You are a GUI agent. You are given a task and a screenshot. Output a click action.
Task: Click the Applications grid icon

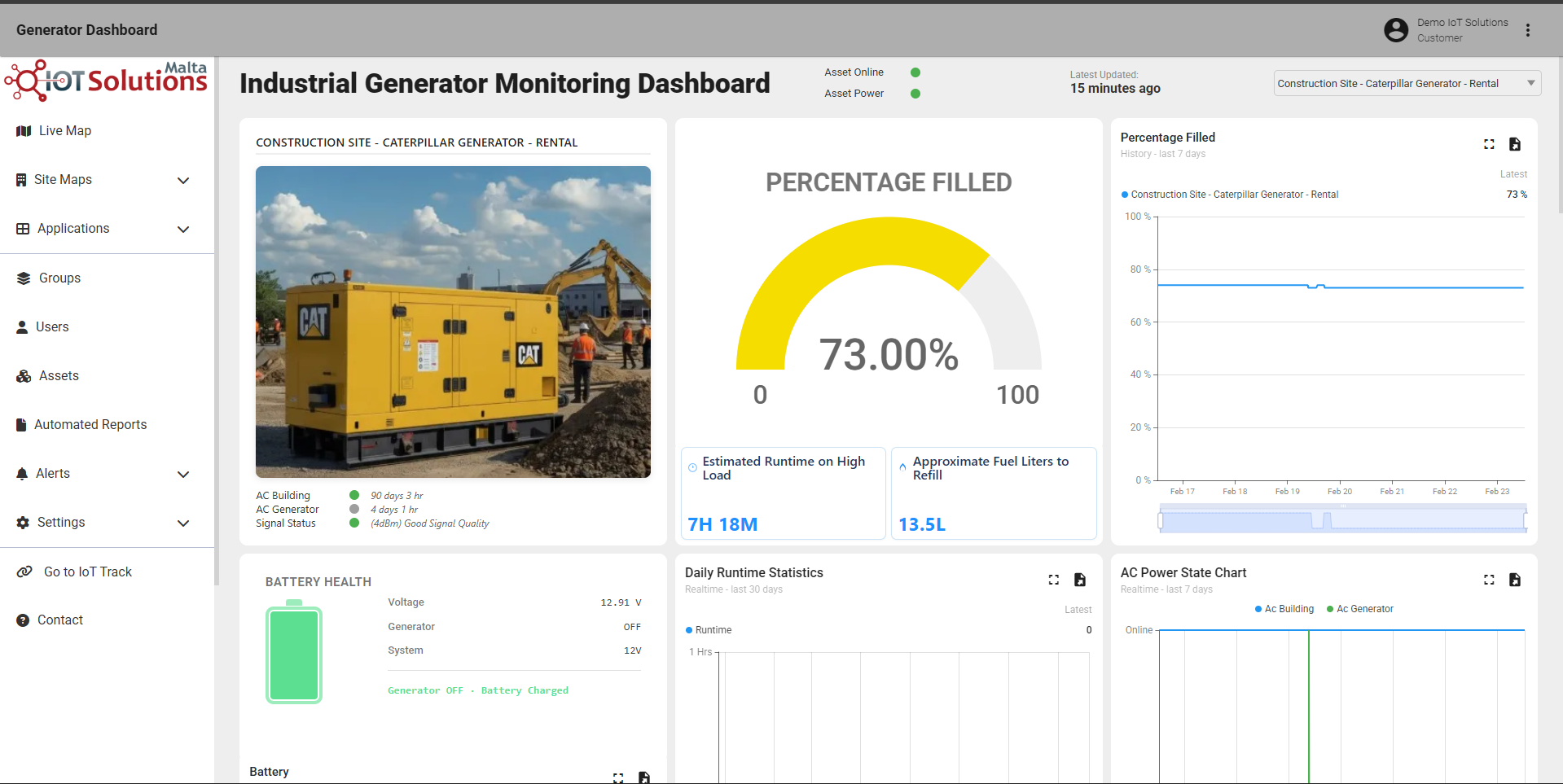23,229
